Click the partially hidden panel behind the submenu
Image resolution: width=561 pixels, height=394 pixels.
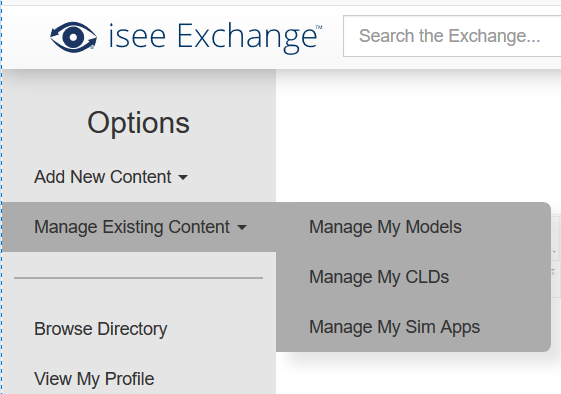click(556, 256)
